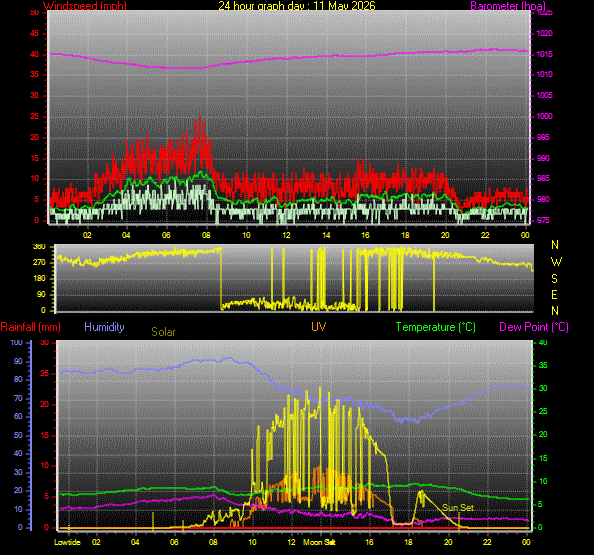This screenshot has width=594, height=555.
Task: Click the '985' barometer axis value
Action: point(543,178)
